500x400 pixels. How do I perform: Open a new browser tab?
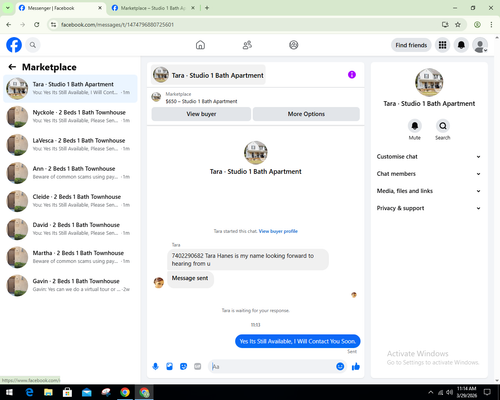pyautogui.click(x=207, y=8)
